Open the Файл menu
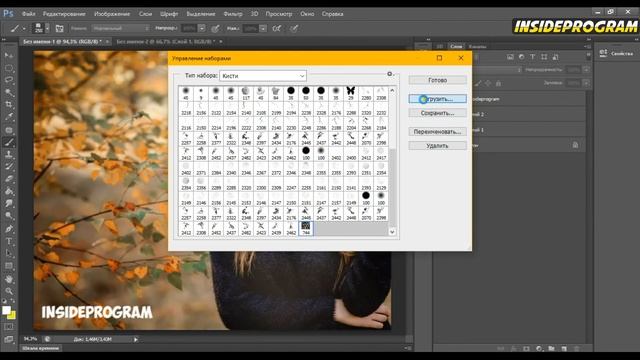The width and height of the screenshot is (640, 360). click(29, 14)
